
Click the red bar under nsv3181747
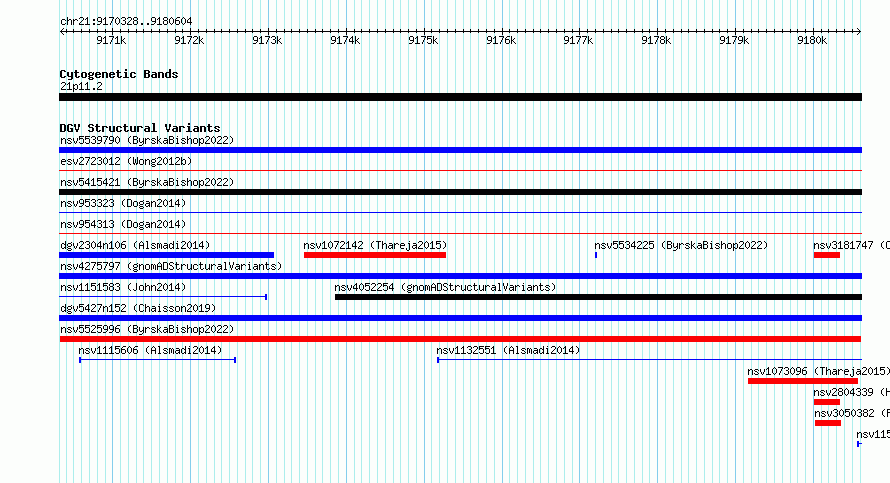coord(826,255)
